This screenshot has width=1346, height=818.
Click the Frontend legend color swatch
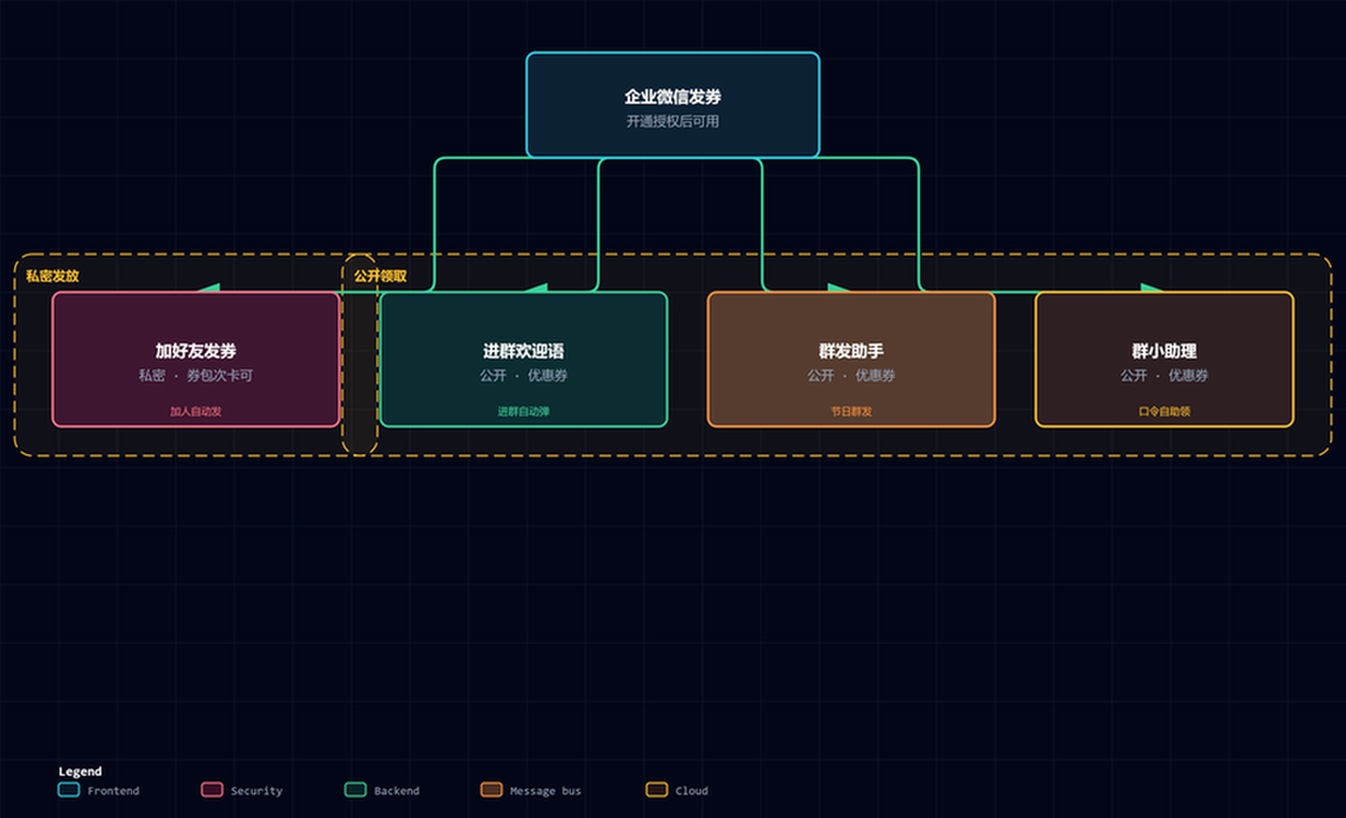(69, 790)
